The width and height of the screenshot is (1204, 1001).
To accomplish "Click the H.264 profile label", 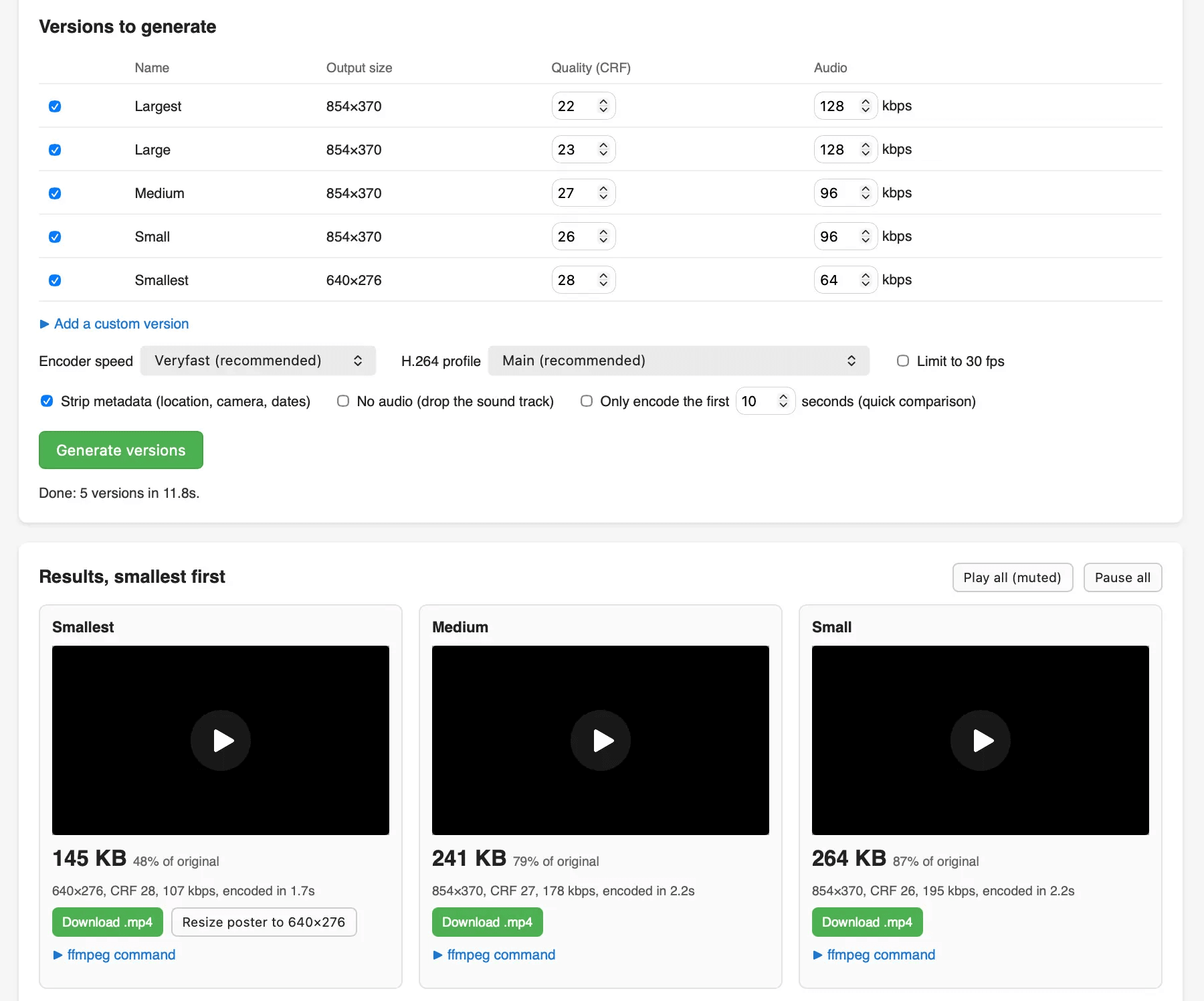I will (441, 361).
